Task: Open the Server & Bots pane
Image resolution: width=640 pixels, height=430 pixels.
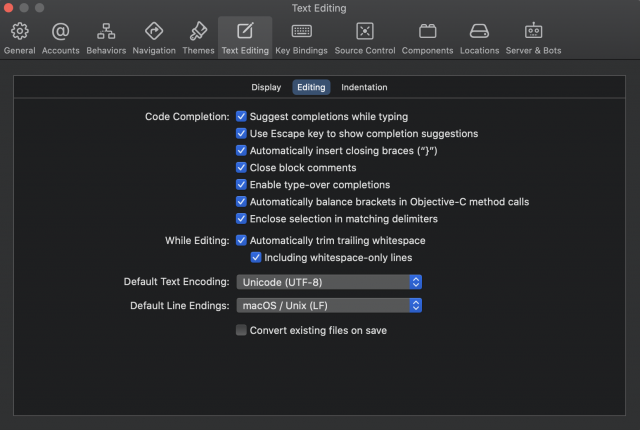Action: (533, 38)
